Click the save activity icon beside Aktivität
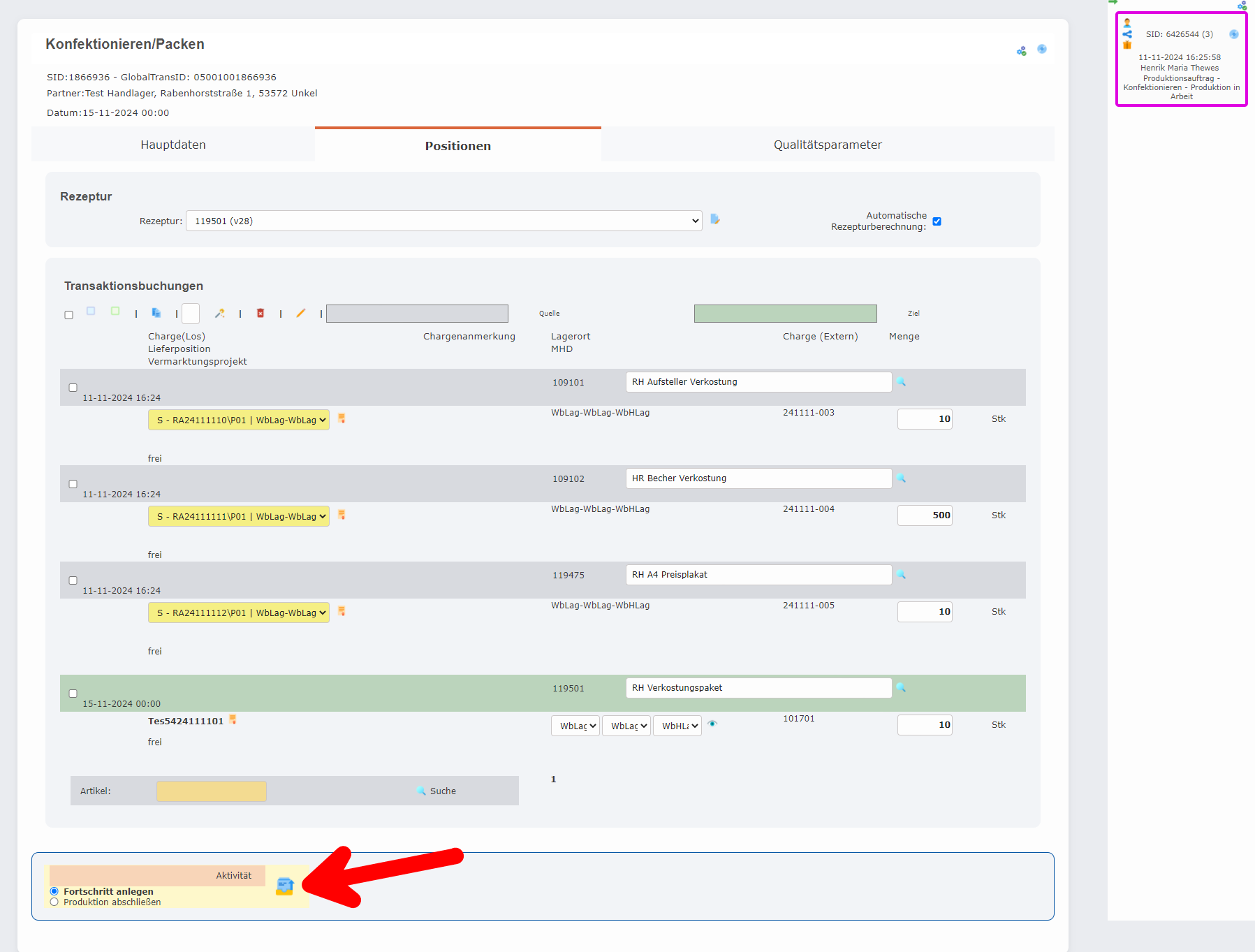 tap(285, 886)
